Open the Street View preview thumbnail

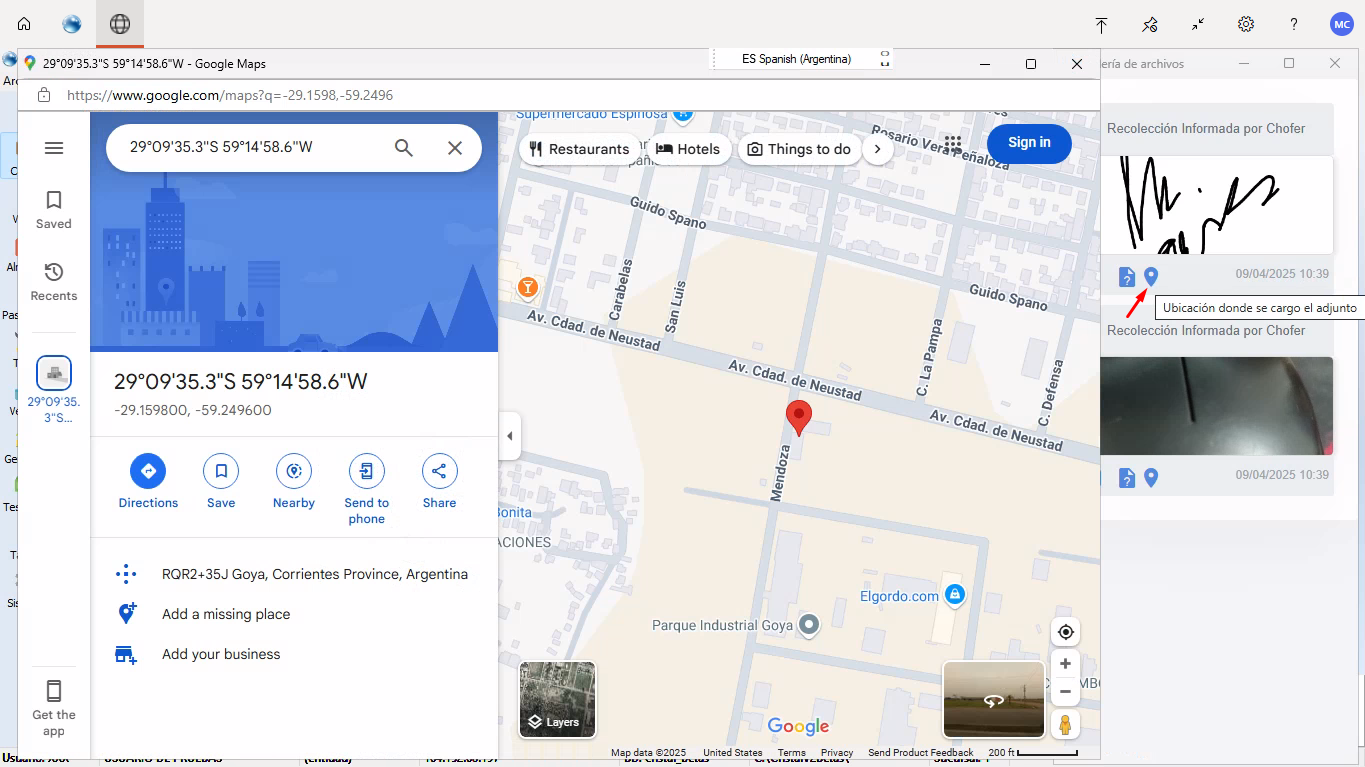pos(994,699)
